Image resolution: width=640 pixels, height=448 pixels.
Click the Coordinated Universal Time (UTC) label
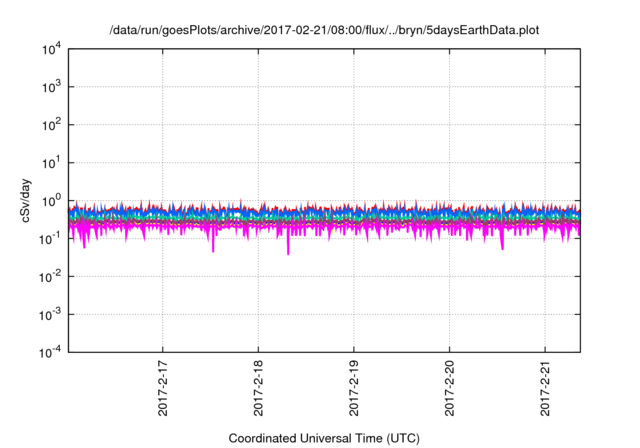(x=324, y=438)
